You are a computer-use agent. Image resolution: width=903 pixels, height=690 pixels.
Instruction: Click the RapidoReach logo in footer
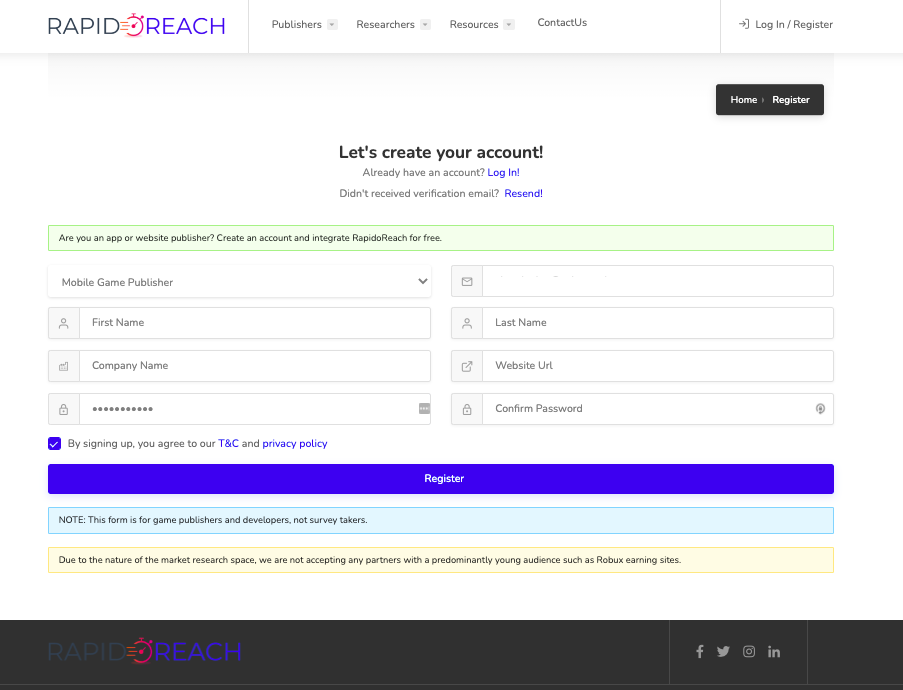pos(145,651)
